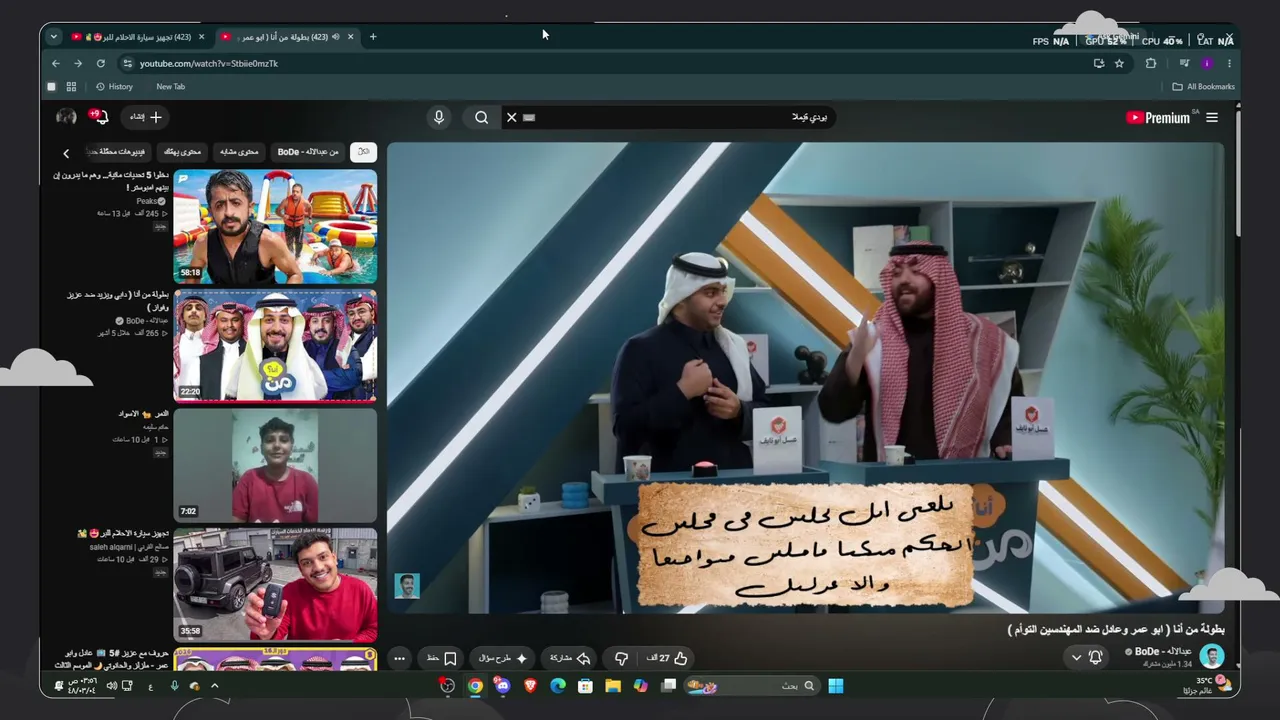
Task: Go forward in browser history
Action: 78,63
